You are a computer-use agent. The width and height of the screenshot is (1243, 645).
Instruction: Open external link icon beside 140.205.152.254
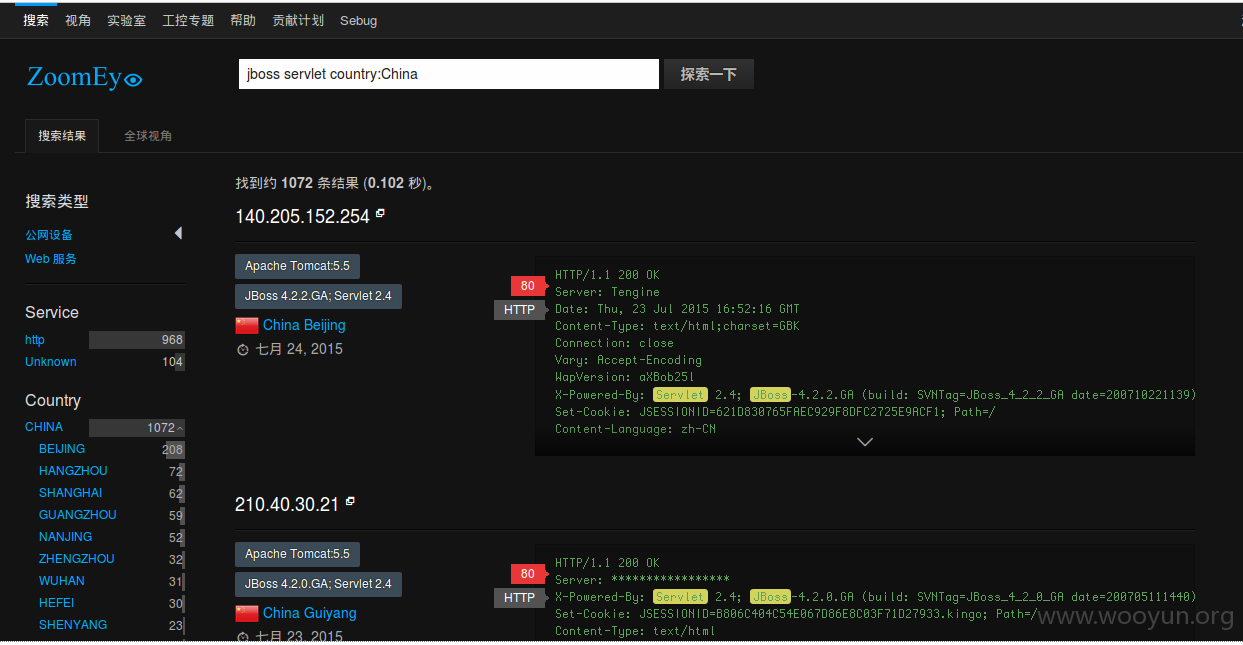click(380, 213)
